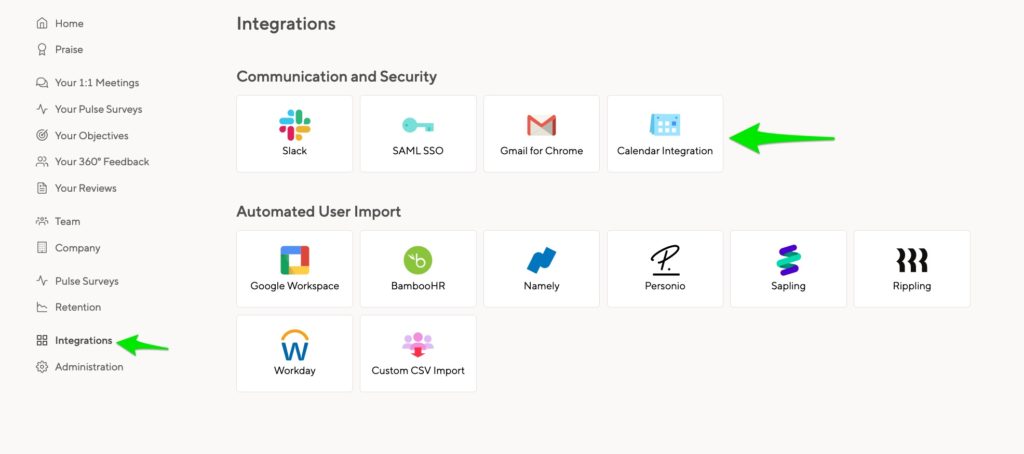This screenshot has width=1024, height=454.
Task: Open Your Pulse Surveys label
Action: (99, 110)
